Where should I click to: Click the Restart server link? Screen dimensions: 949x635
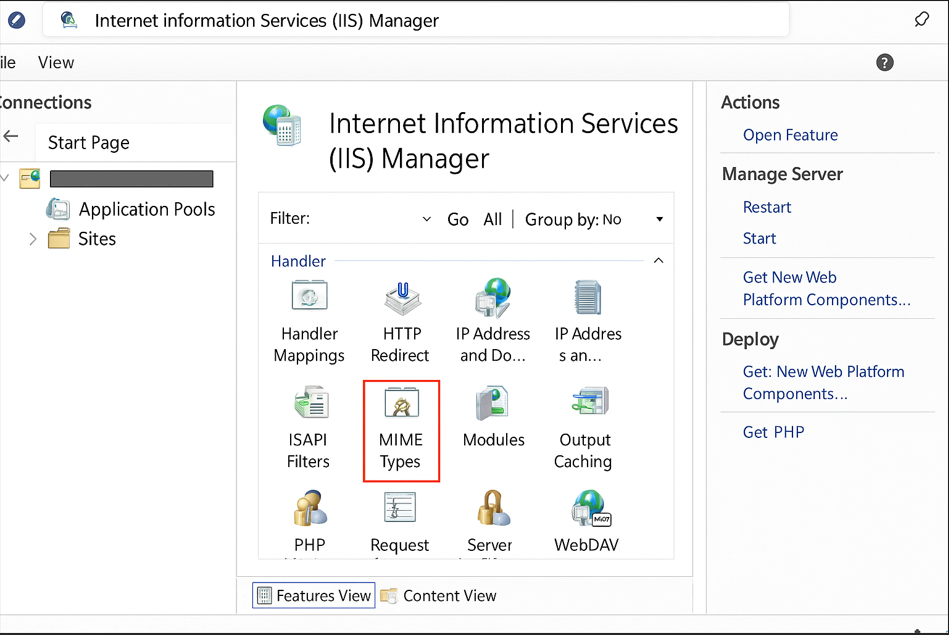click(767, 207)
